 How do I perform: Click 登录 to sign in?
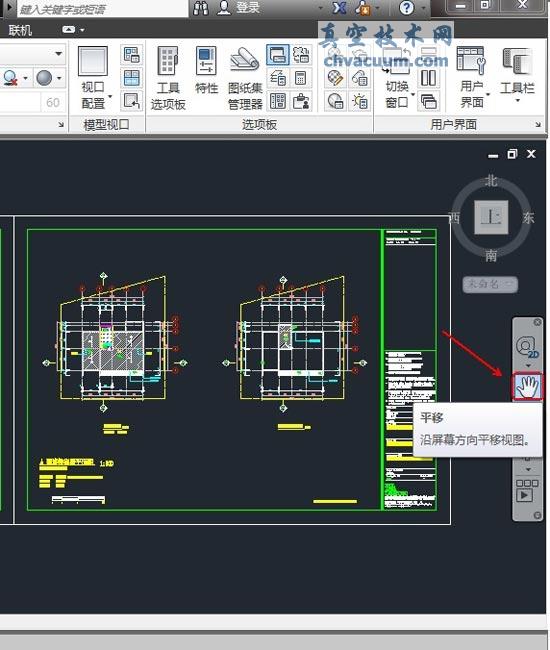[248, 7]
